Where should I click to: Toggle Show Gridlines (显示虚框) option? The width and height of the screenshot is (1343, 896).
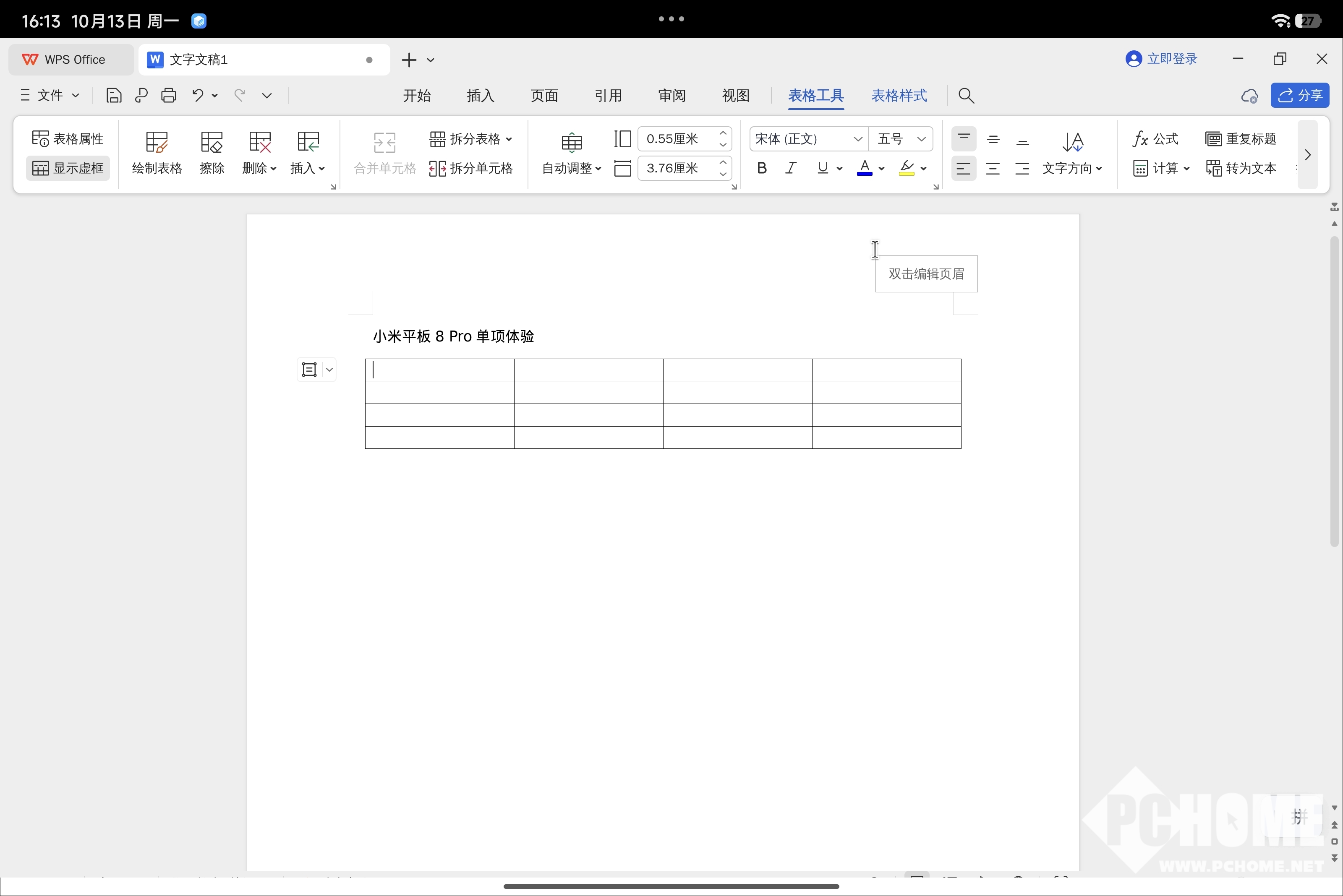[68, 169]
